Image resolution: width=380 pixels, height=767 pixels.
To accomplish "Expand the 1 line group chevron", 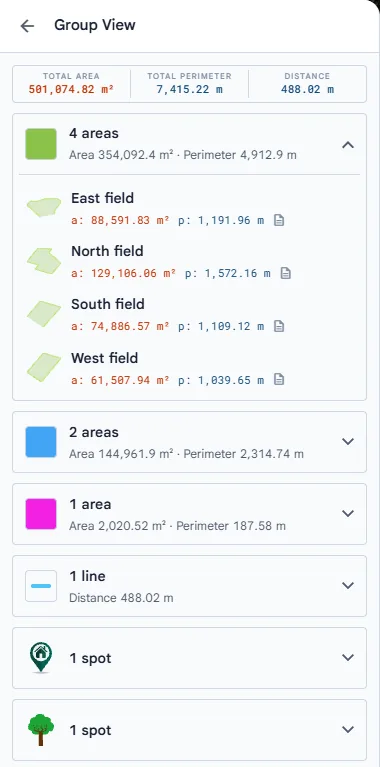I will click(348, 586).
